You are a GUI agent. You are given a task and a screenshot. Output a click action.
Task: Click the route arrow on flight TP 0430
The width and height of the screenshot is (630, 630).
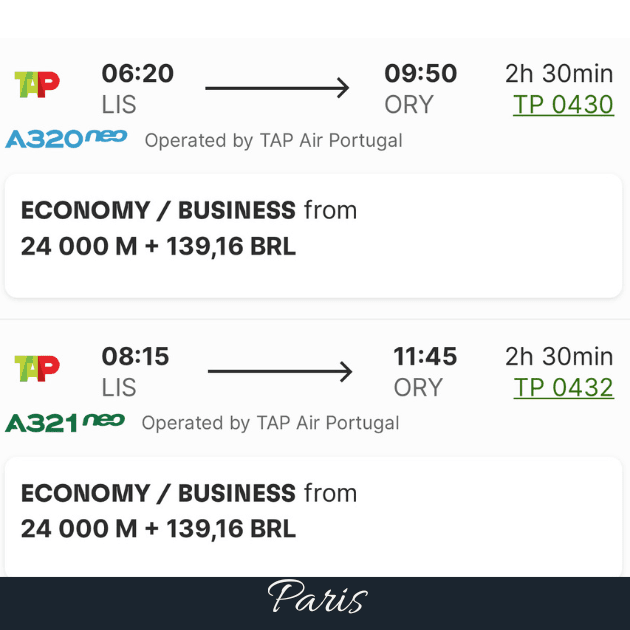point(277,88)
